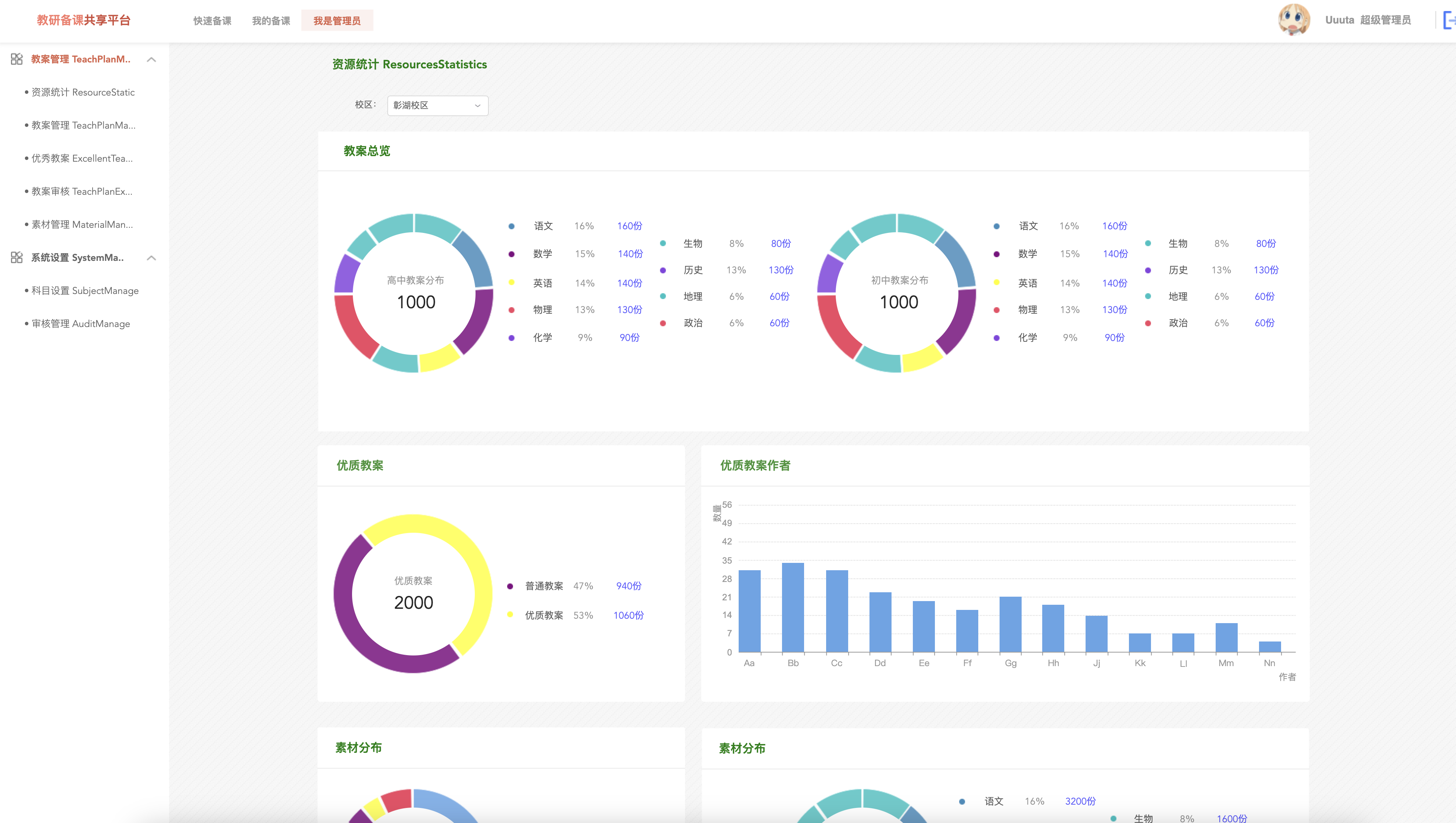
Task: Click 940份 for 普通教案
Action: coord(629,586)
